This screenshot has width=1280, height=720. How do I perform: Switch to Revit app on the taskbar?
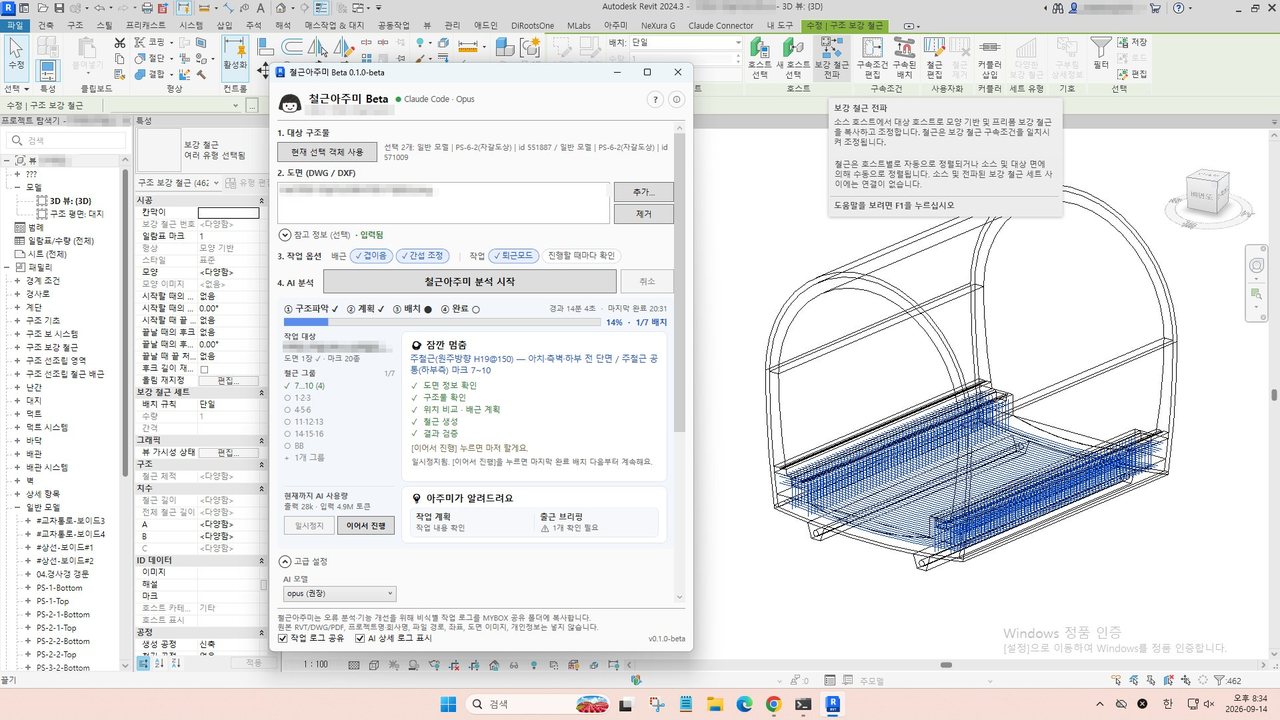click(832, 704)
